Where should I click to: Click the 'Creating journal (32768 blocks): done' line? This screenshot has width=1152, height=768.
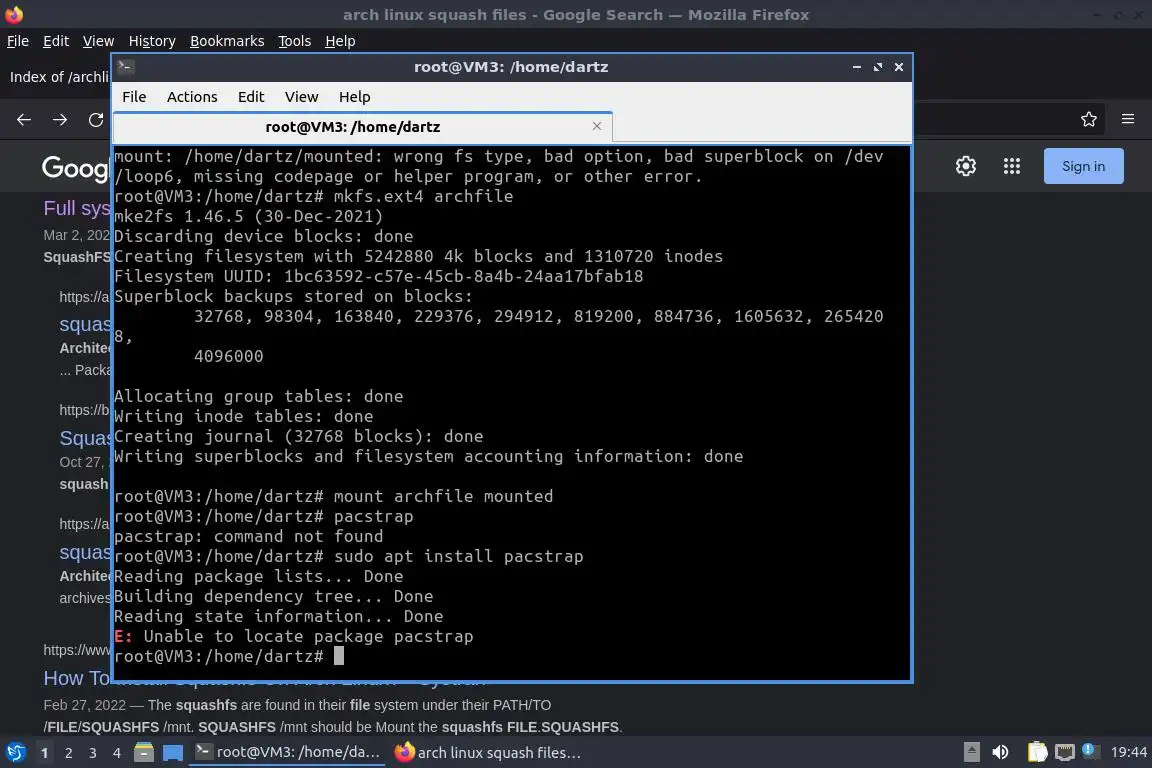pyautogui.click(x=298, y=437)
